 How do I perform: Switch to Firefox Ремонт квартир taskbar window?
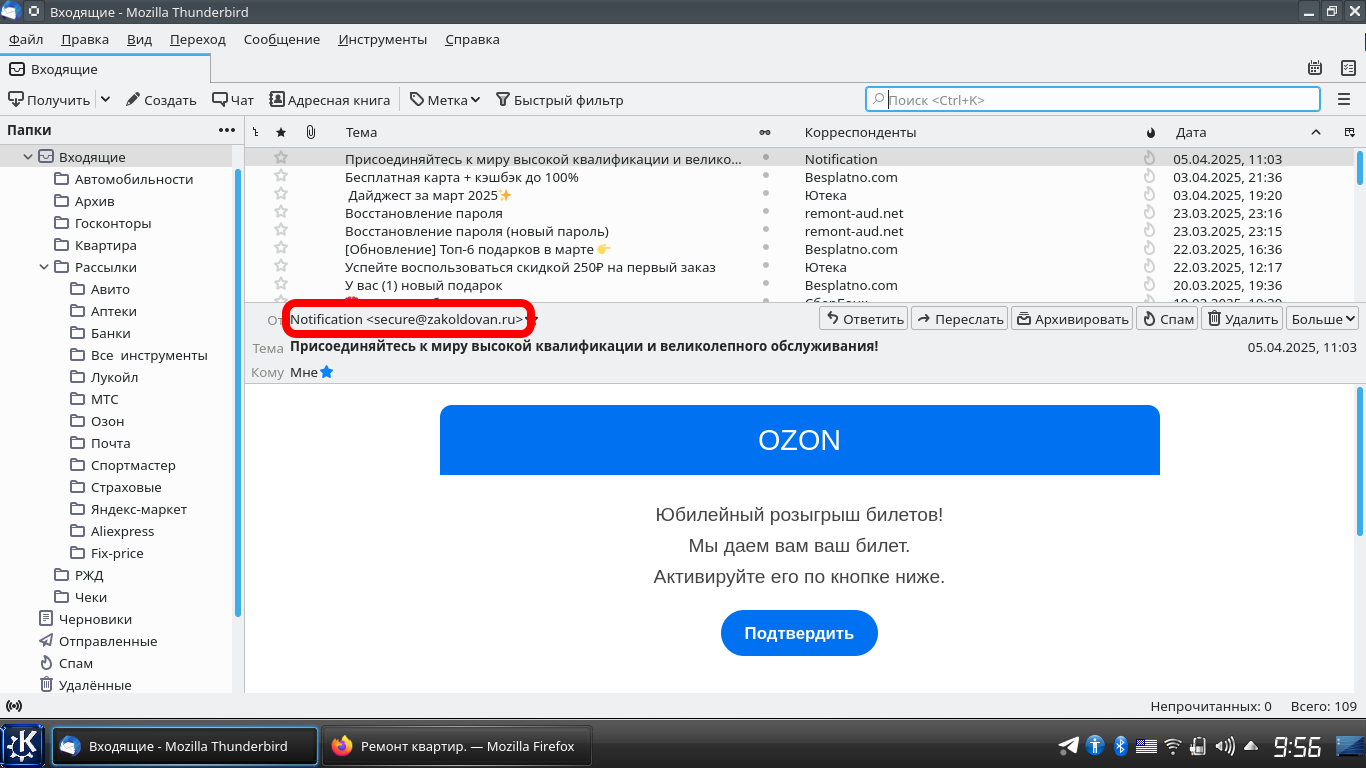tap(457, 746)
